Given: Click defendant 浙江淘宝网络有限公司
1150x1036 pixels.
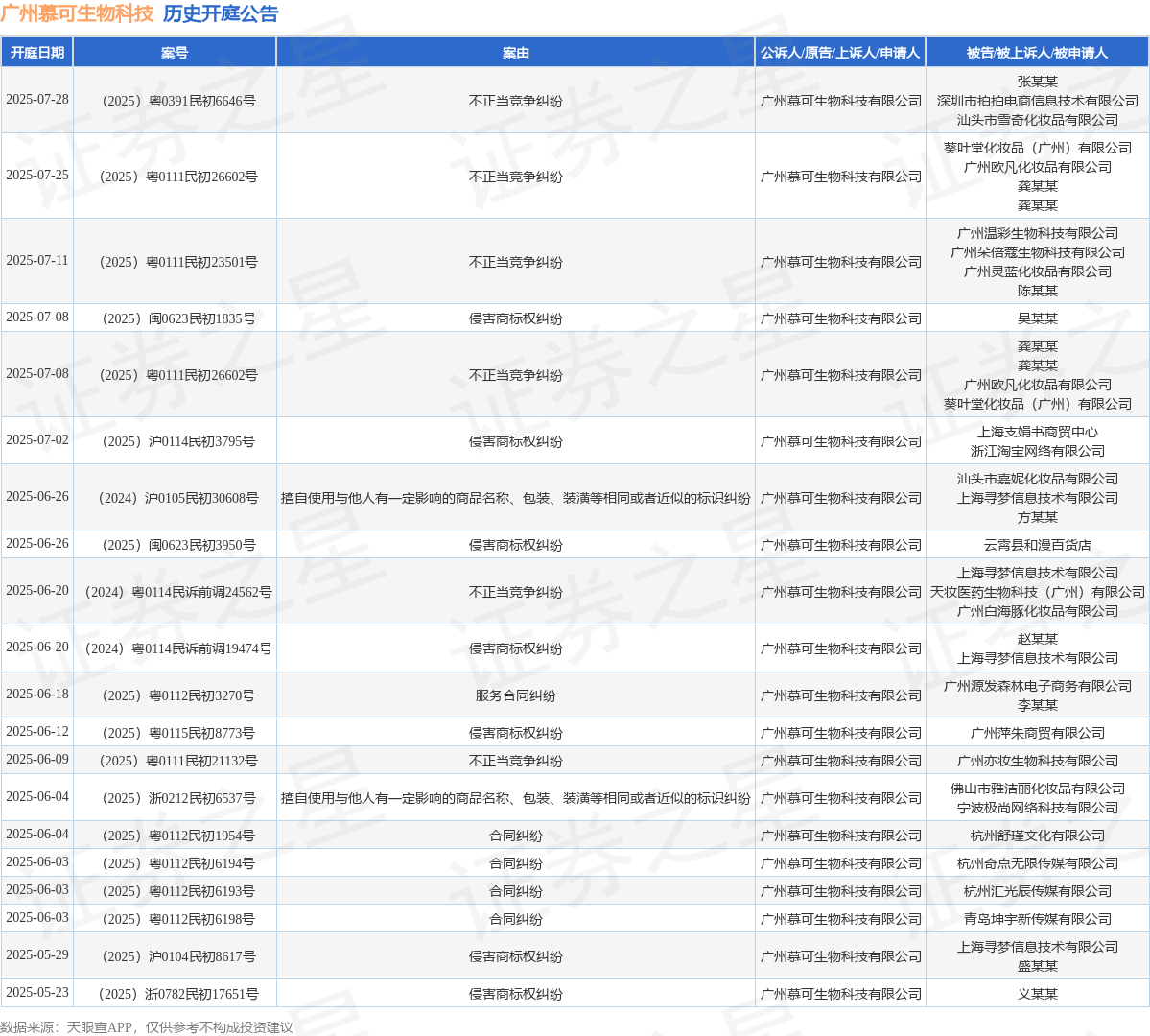Looking at the screenshot, I should click(1037, 451).
